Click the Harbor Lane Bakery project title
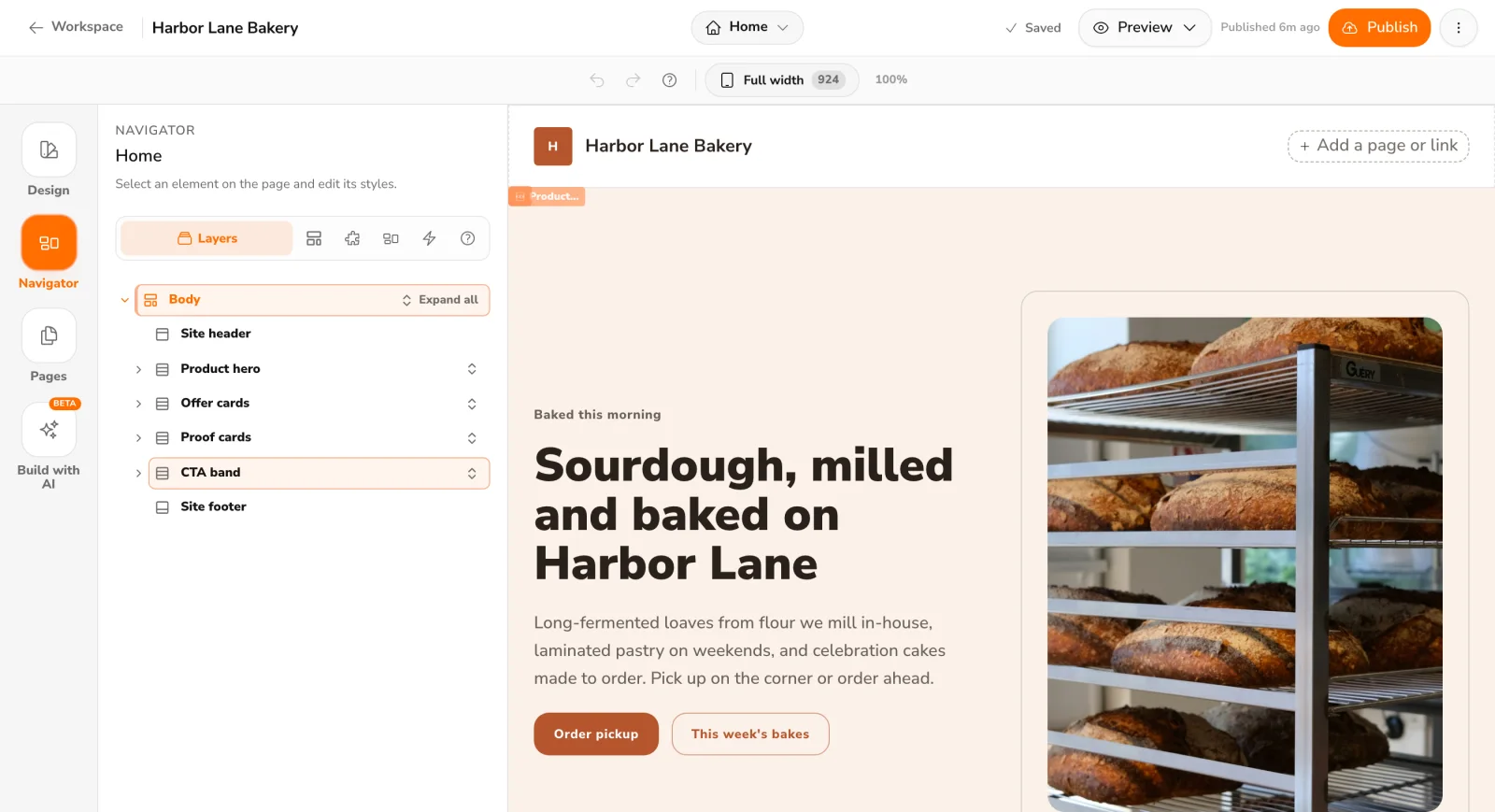The image size is (1495, 812). coord(225,28)
